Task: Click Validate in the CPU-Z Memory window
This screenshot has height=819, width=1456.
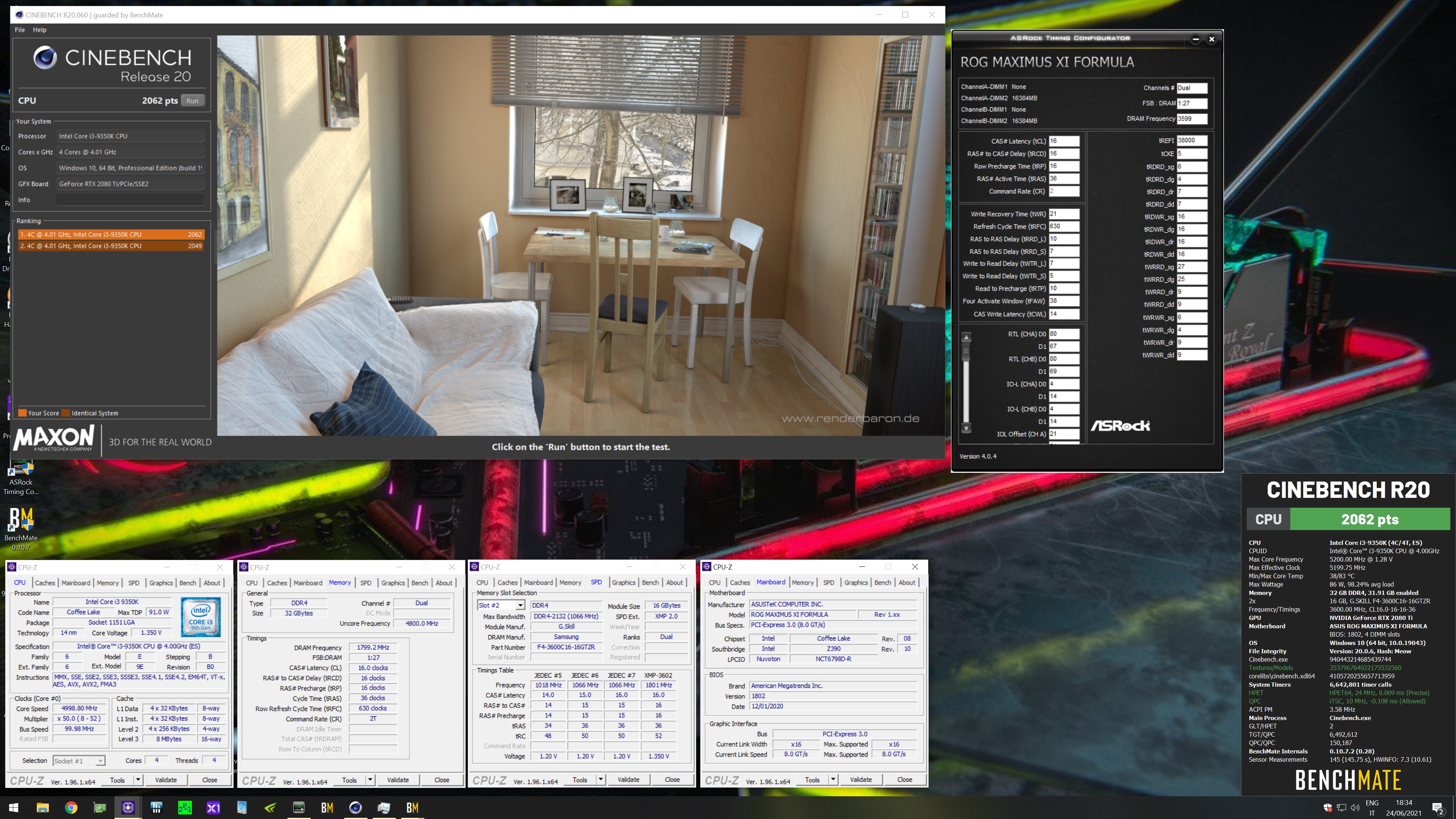Action: [398, 780]
